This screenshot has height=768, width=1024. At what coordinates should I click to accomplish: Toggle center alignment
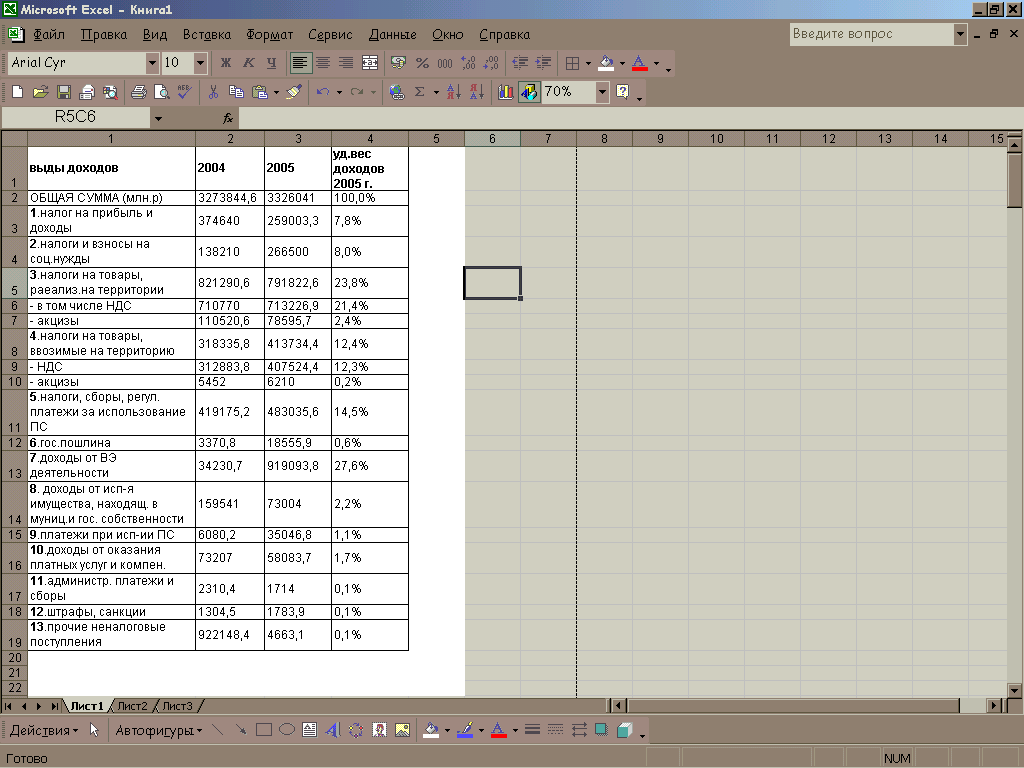coord(323,63)
